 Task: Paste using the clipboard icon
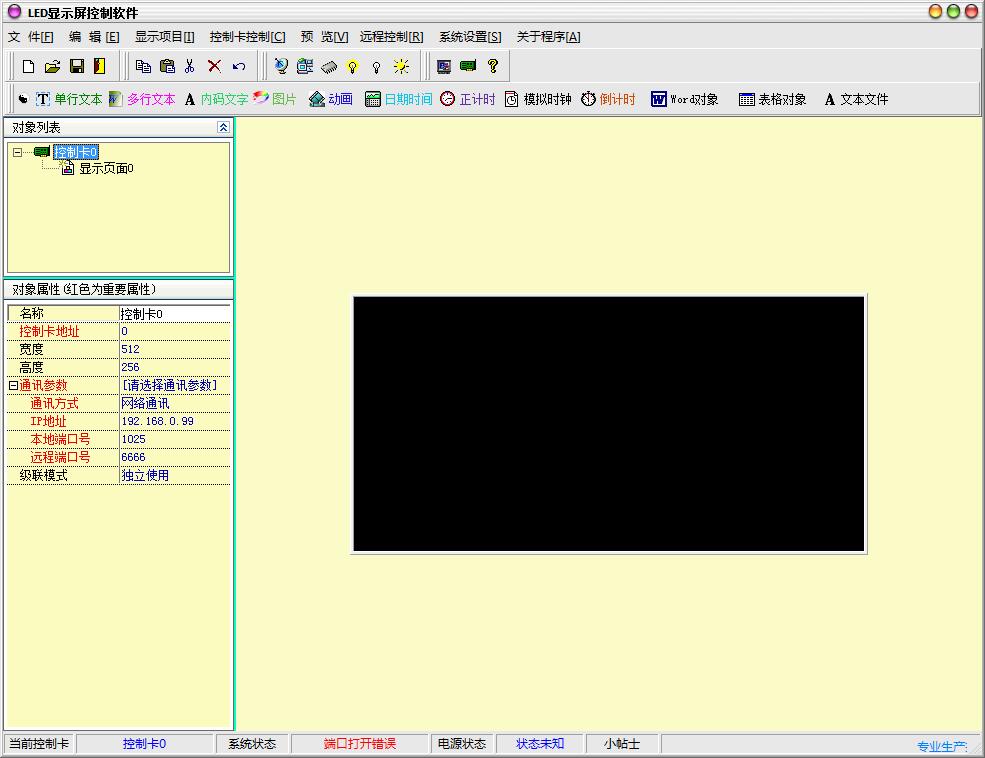pyautogui.click(x=167, y=66)
